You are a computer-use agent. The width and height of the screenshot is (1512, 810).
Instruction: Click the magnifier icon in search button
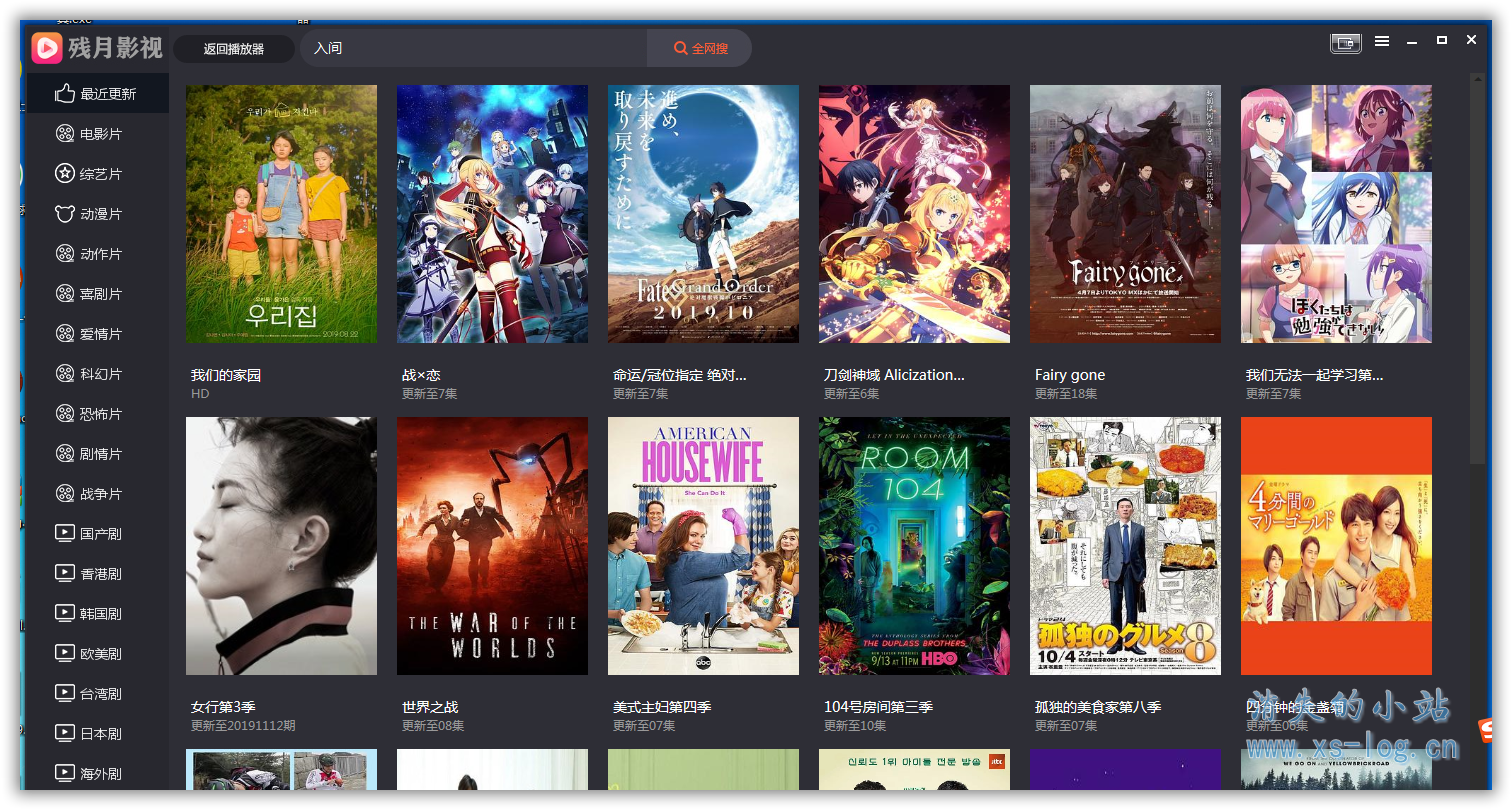[681, 48]
